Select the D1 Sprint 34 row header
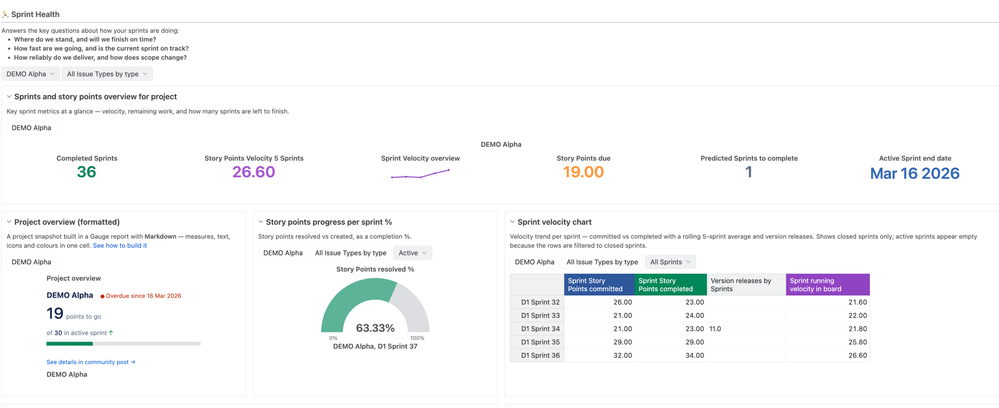Screen dimensions: 999x408 pyautogui.click(x=537, y=329)
